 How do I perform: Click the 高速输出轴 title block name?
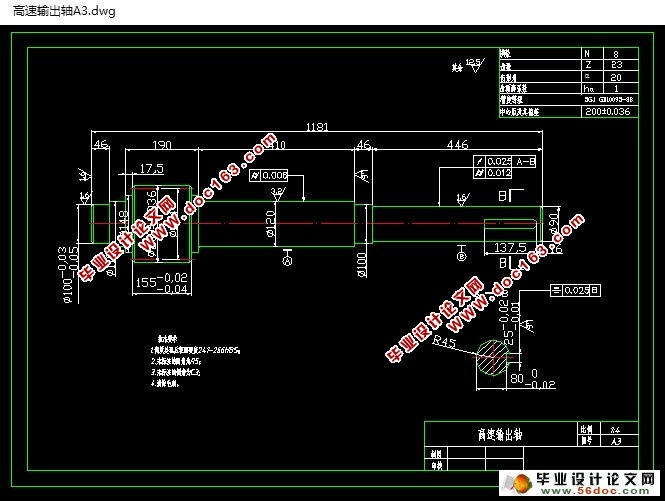pyautogui.click(x=500, y=434)
